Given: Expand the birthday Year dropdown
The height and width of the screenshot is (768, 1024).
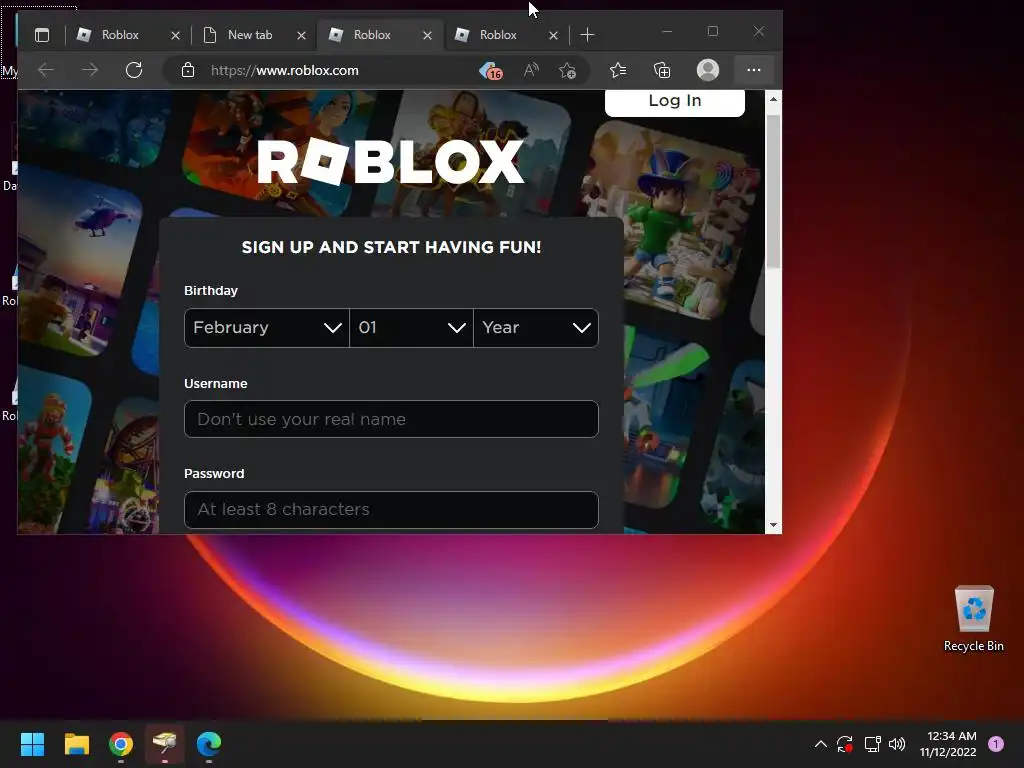Looking at the screenshot, I should [536, 328].
